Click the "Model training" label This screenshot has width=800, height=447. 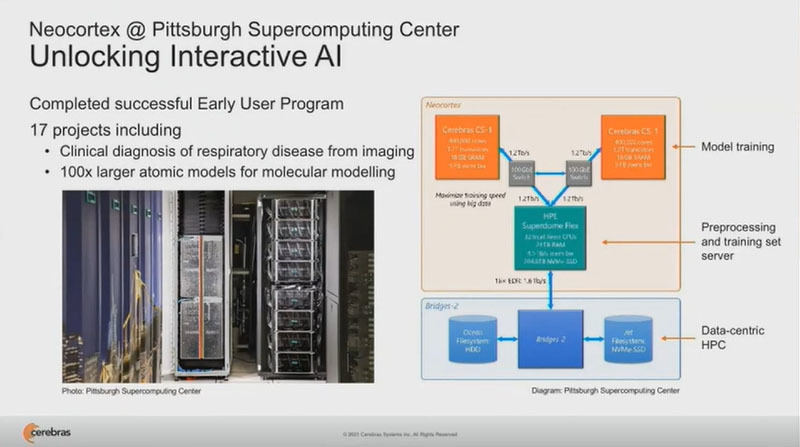(x=737, y=147)
